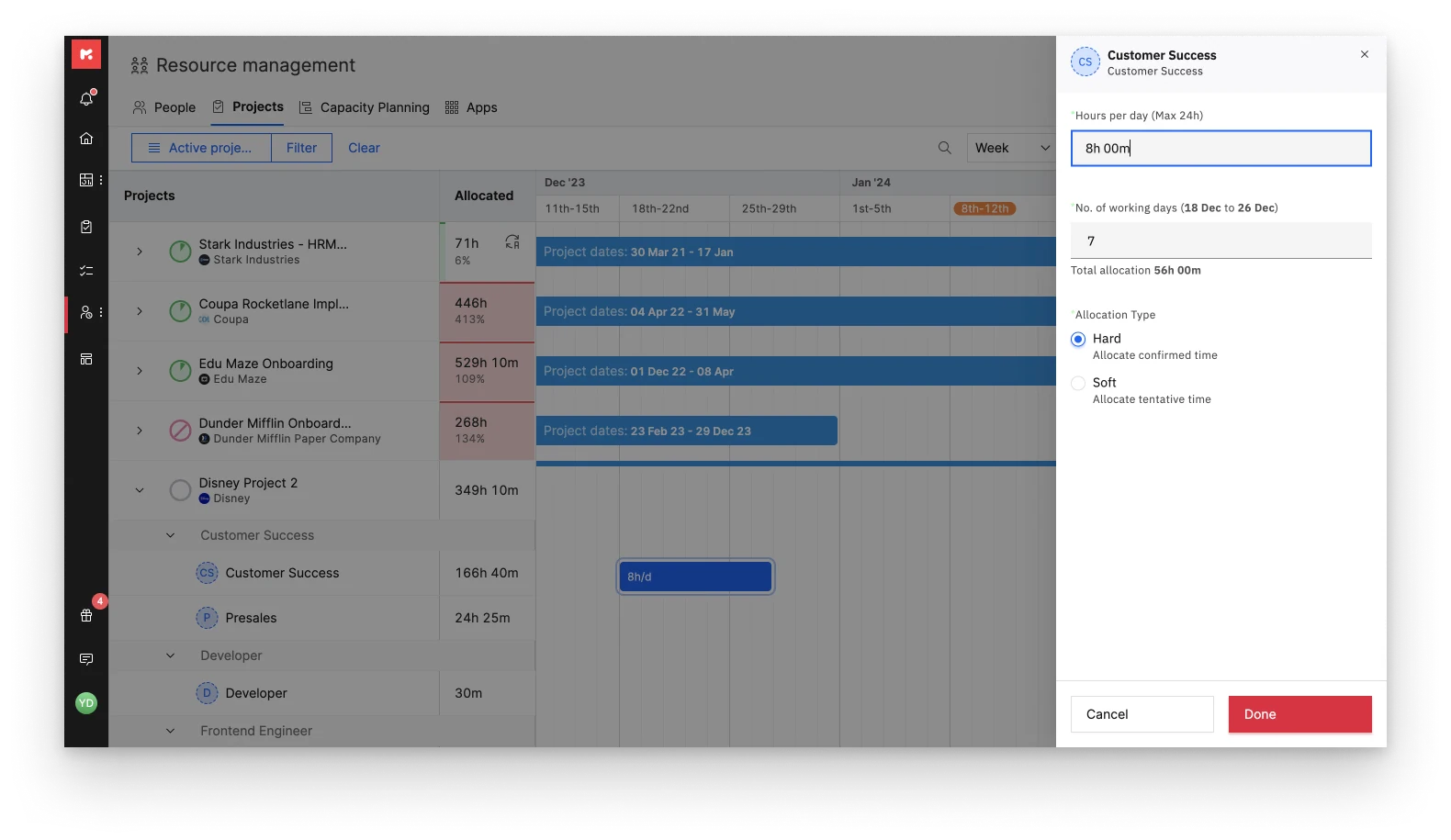The width and height of the screenshot is (1451, 840).
Task: Click the Developer D avatar
Action: point(207,693)
